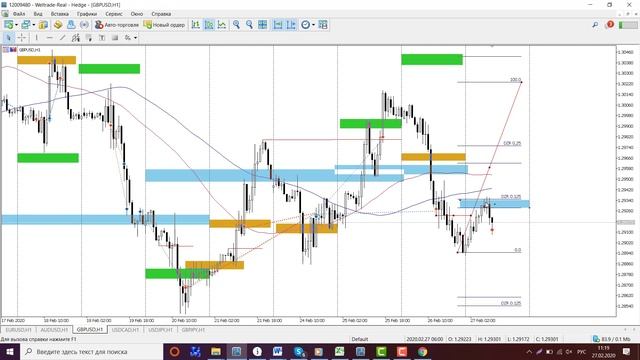
Task: Click the 83.9 / 0.1 Mb status text
Action: tap(616, 339)
